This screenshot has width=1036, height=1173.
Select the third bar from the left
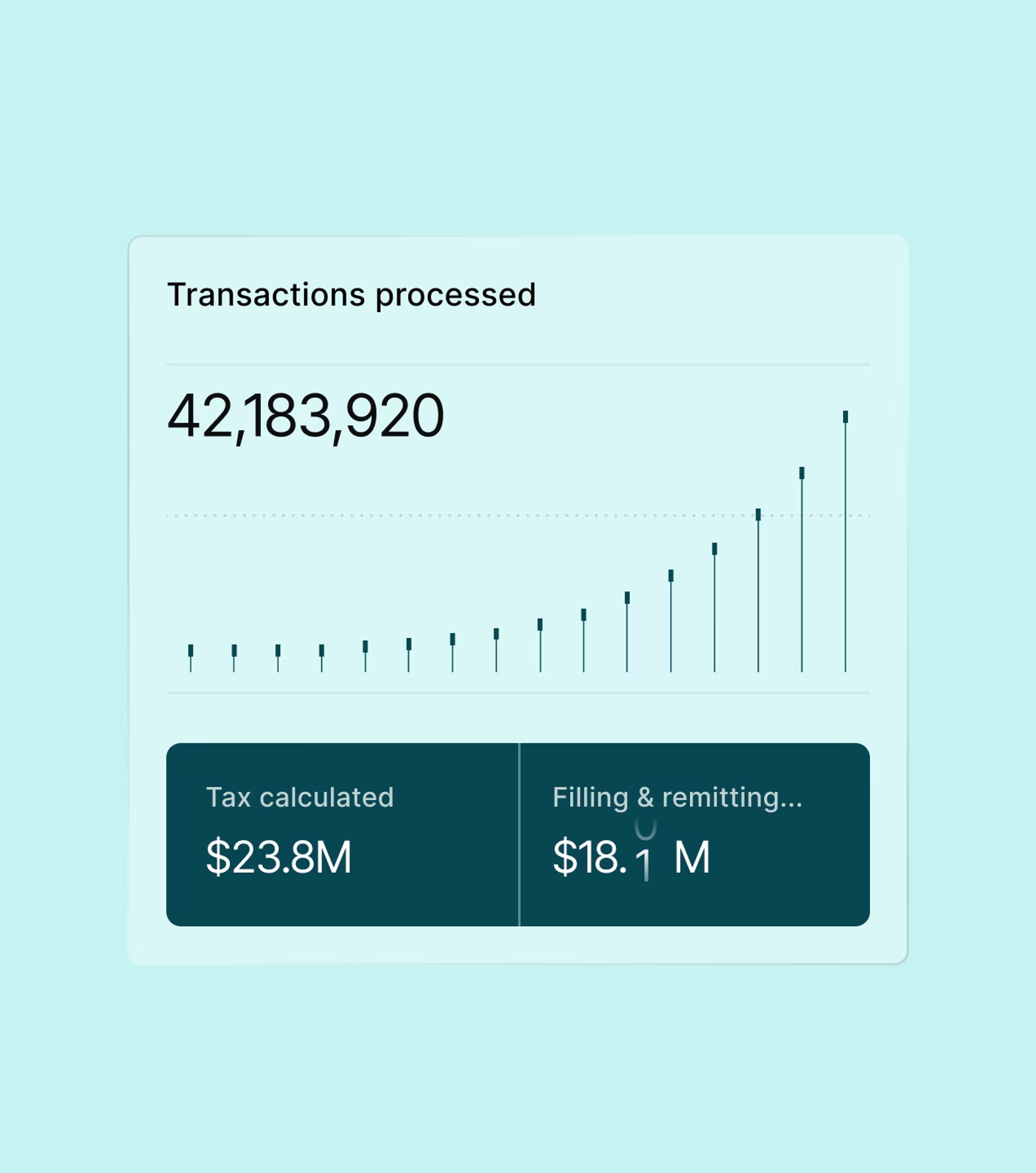[x=278, y=658]
